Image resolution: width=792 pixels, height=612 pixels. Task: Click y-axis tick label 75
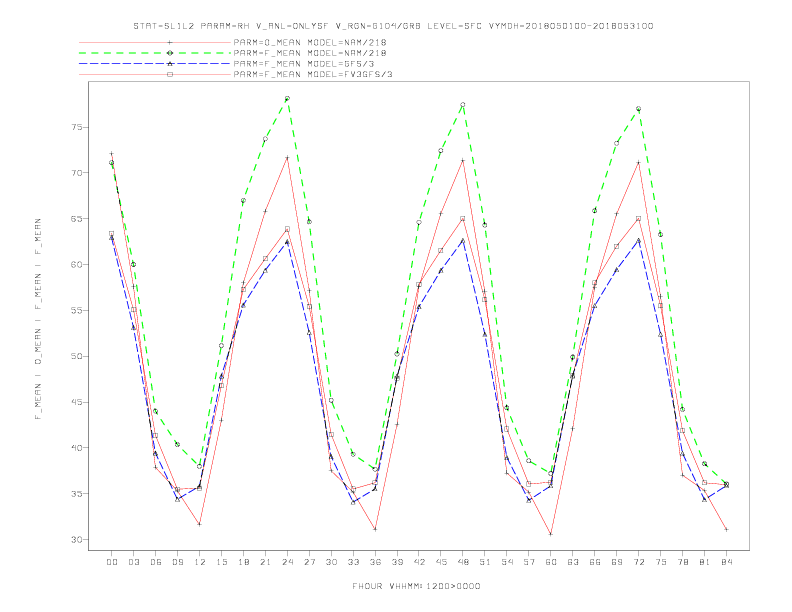[77, 127]
